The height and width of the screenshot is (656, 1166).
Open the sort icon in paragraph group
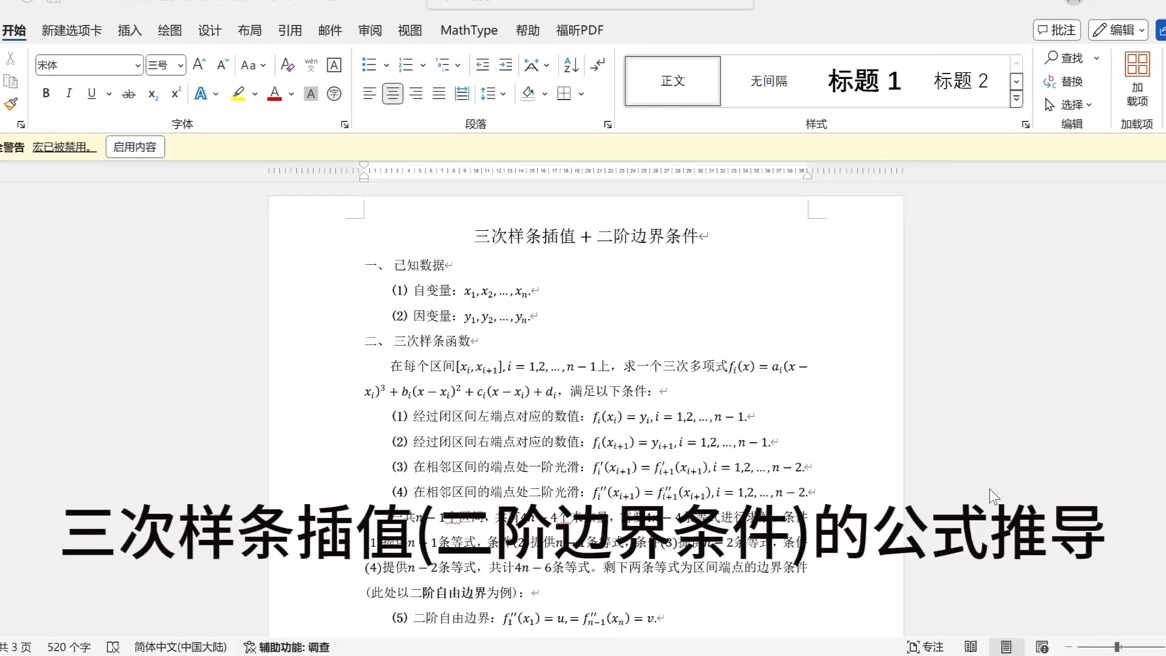point(570,65)
